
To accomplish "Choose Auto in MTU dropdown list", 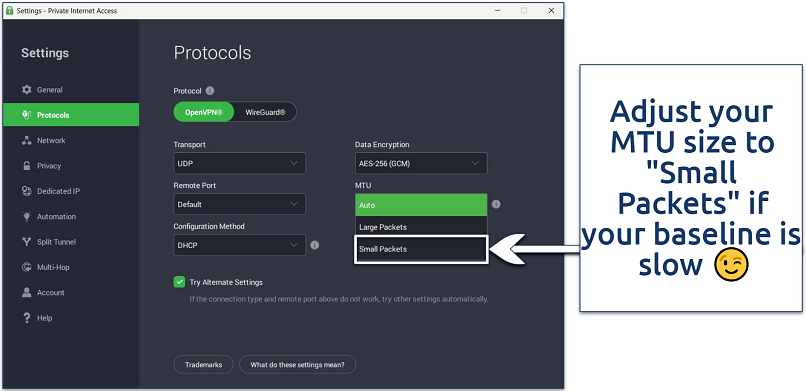I will click(x=421, y=205).
